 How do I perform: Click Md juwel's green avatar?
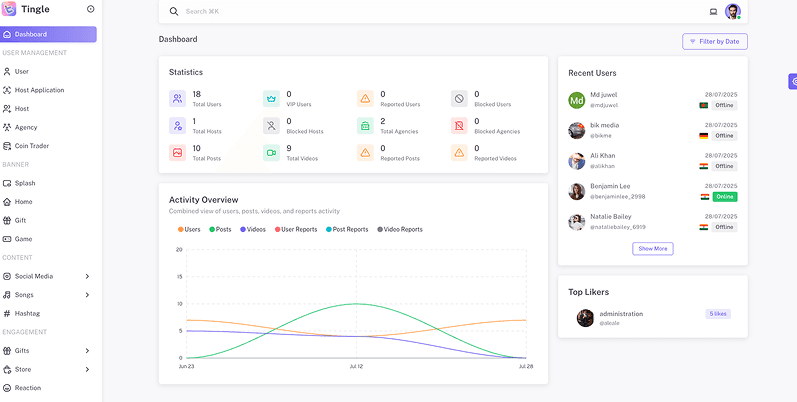(576, 100)
